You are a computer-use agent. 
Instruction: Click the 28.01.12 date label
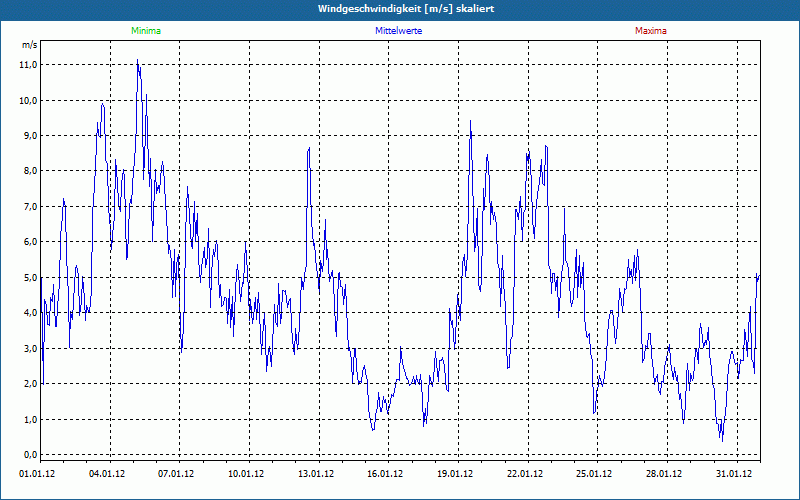[664, 474]
